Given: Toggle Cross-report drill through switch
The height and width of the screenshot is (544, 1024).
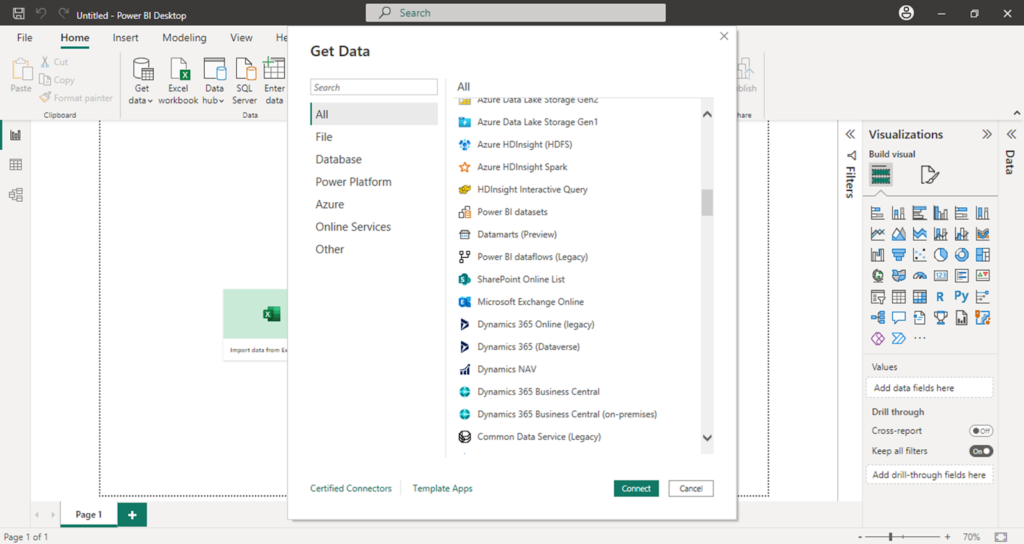Looking at the screenshot, I should [981, 431].
